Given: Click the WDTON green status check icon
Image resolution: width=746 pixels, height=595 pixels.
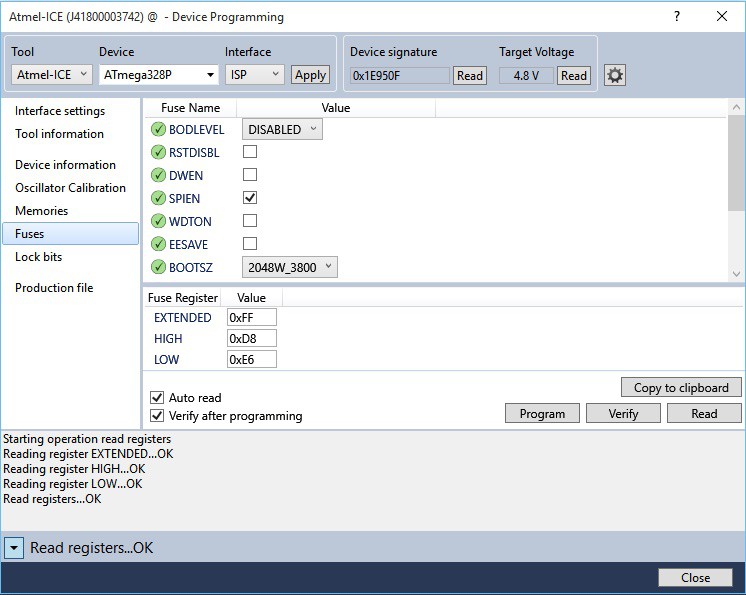Looking at the screenshot, I should 158,221.
